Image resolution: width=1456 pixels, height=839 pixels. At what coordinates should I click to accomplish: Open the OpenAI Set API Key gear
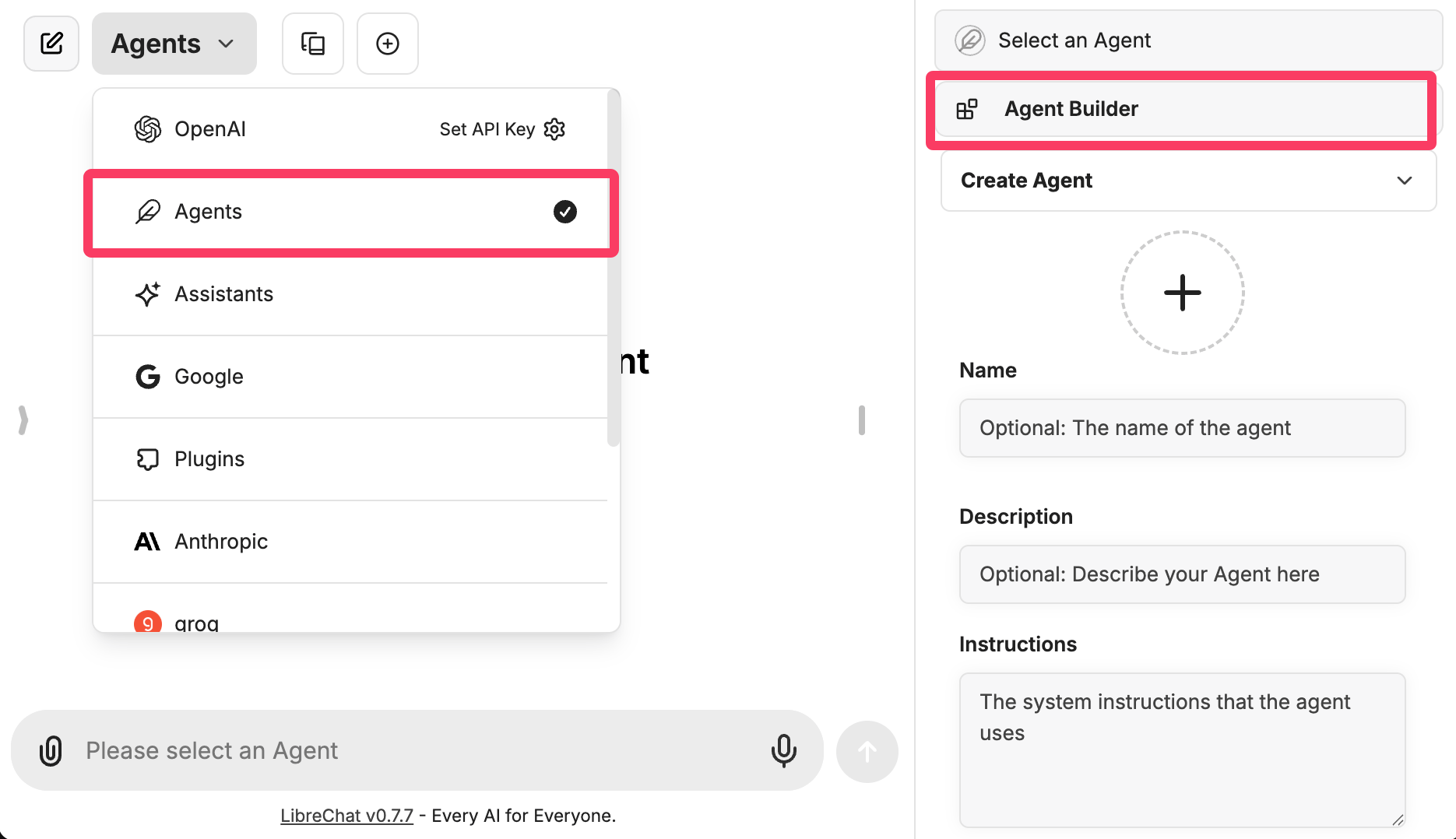(x=554, y=129)
